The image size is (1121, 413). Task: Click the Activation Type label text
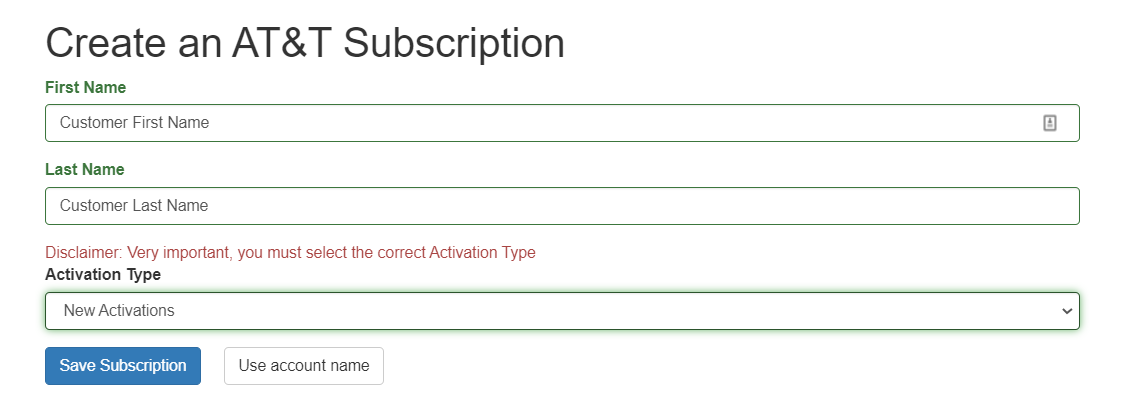coord(103,274)
